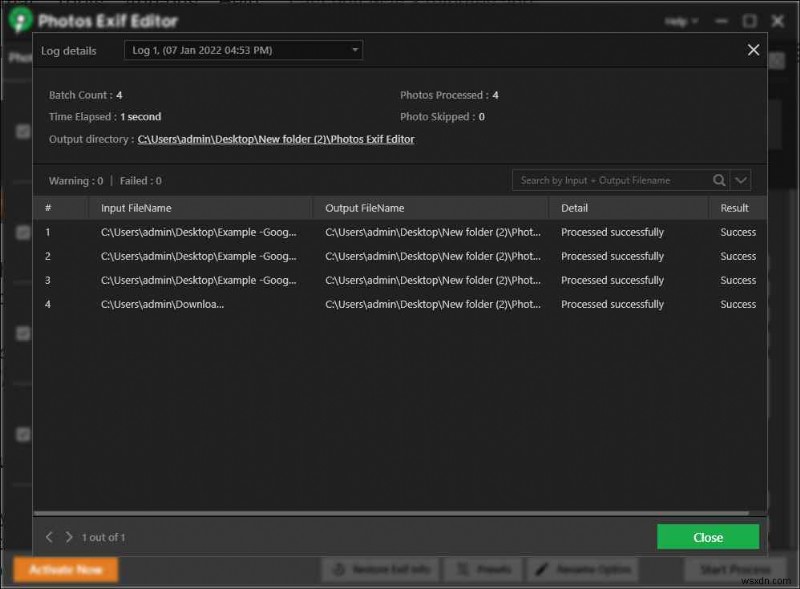Close the Log details dialog with X

coord(753,50)
